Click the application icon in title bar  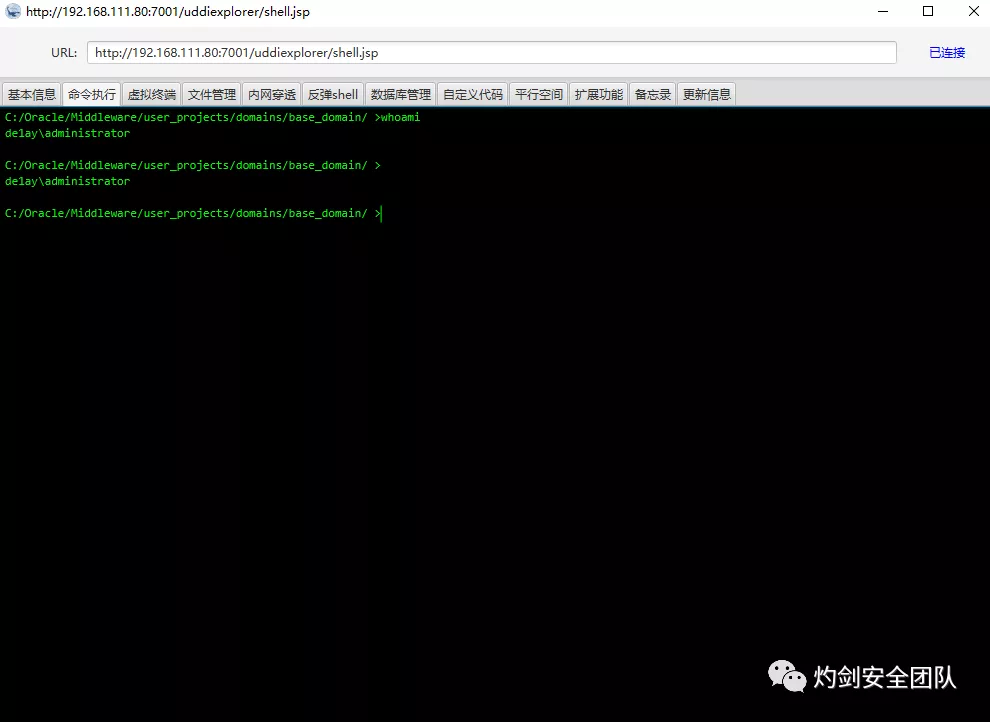tap(13, 11)
